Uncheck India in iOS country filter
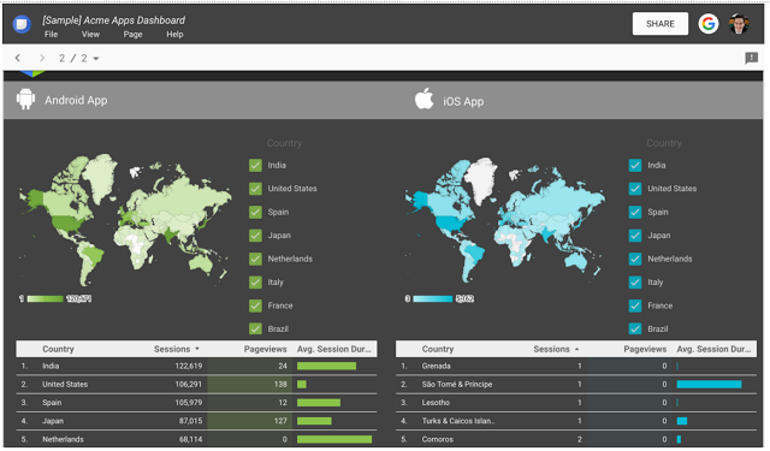This screenshot has height=451, width=770. coord(635,165)
